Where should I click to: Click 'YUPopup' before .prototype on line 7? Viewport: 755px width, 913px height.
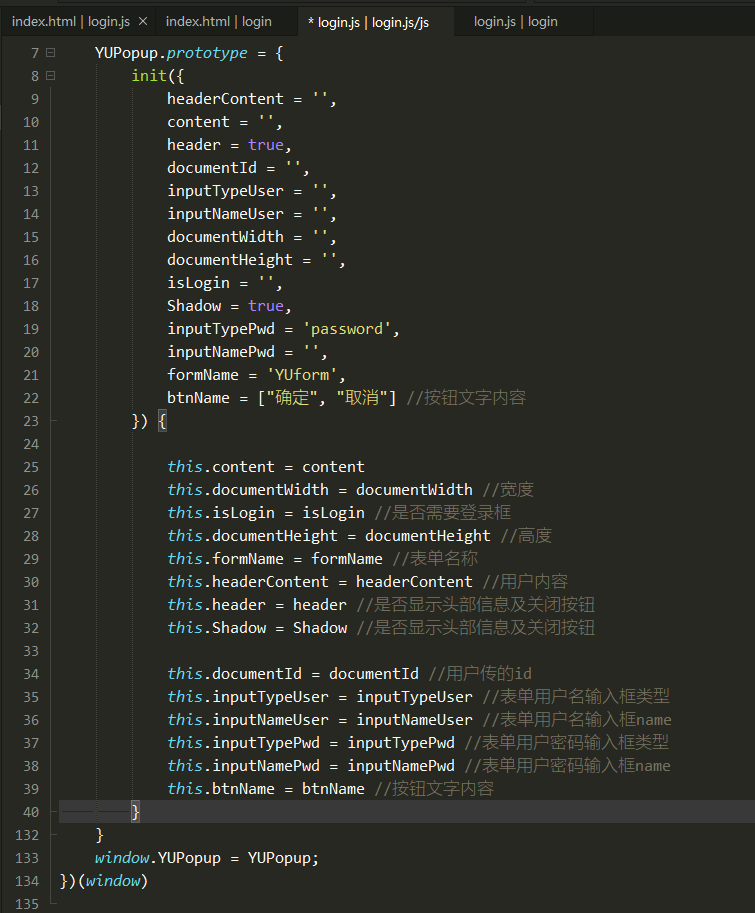pyautogui.click(x=126, y=53)
